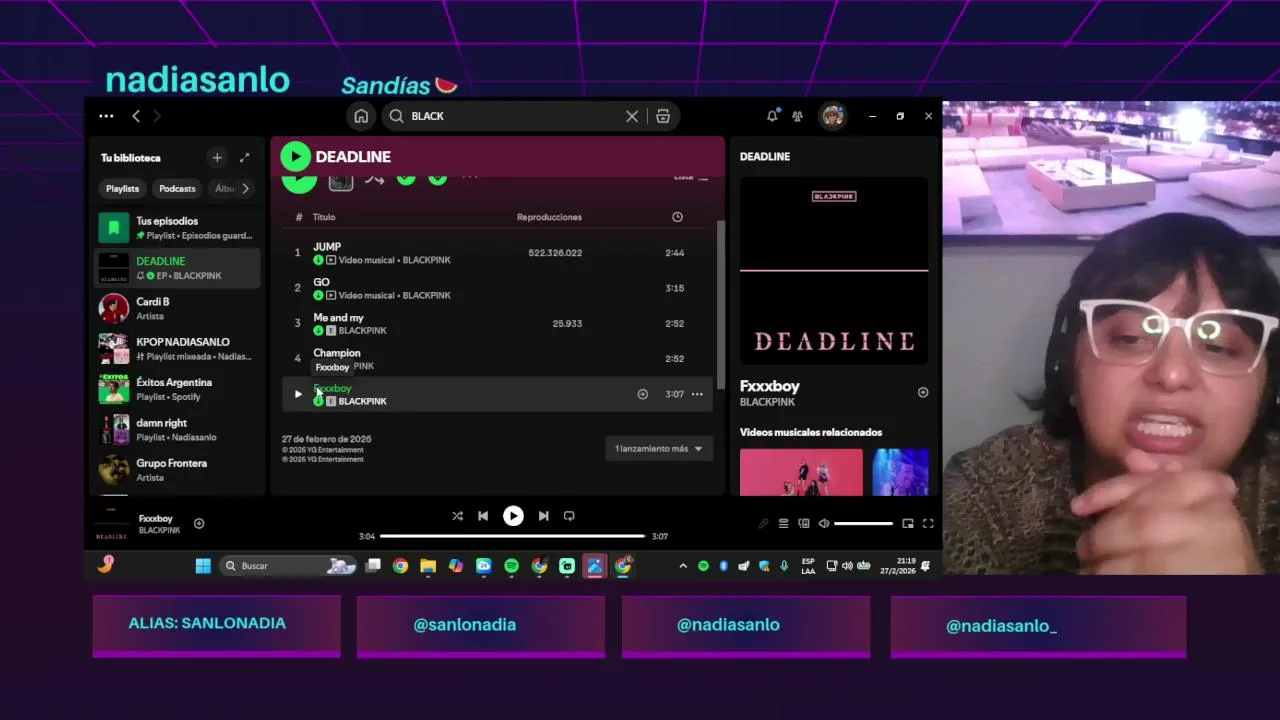The width and height of the screenshot is (1280, 720).
Task: Open File Explorer from the taskbar
Action: (428, 566)
